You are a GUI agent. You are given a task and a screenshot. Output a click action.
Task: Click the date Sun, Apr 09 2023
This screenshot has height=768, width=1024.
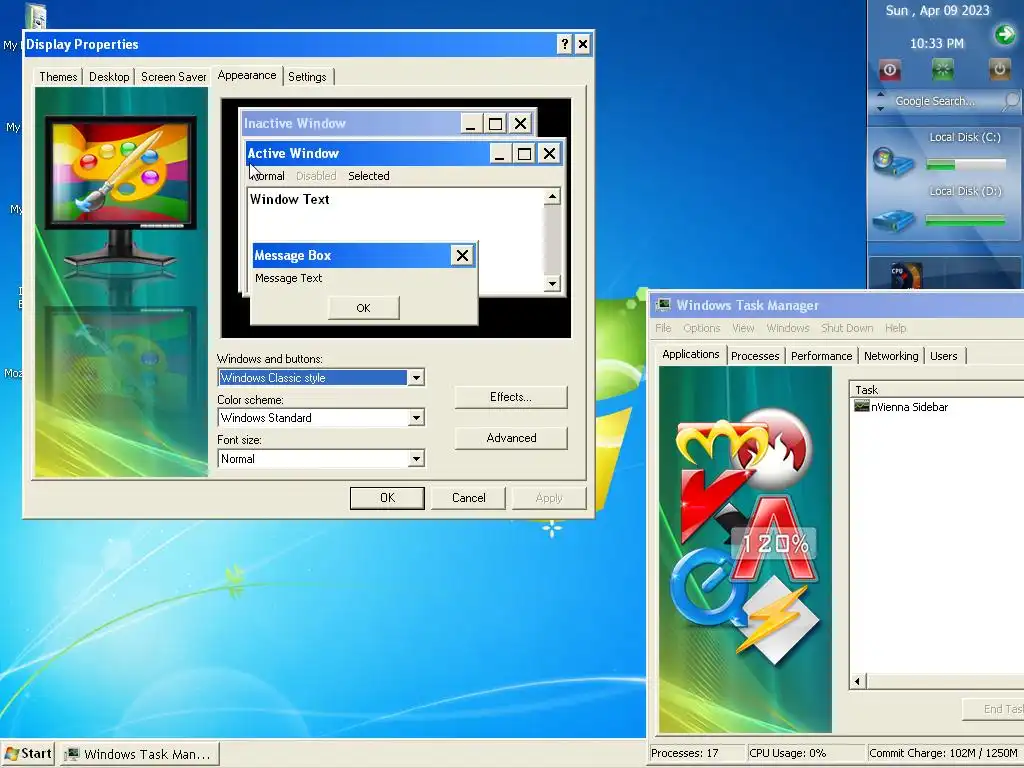[x=937, y=10]
